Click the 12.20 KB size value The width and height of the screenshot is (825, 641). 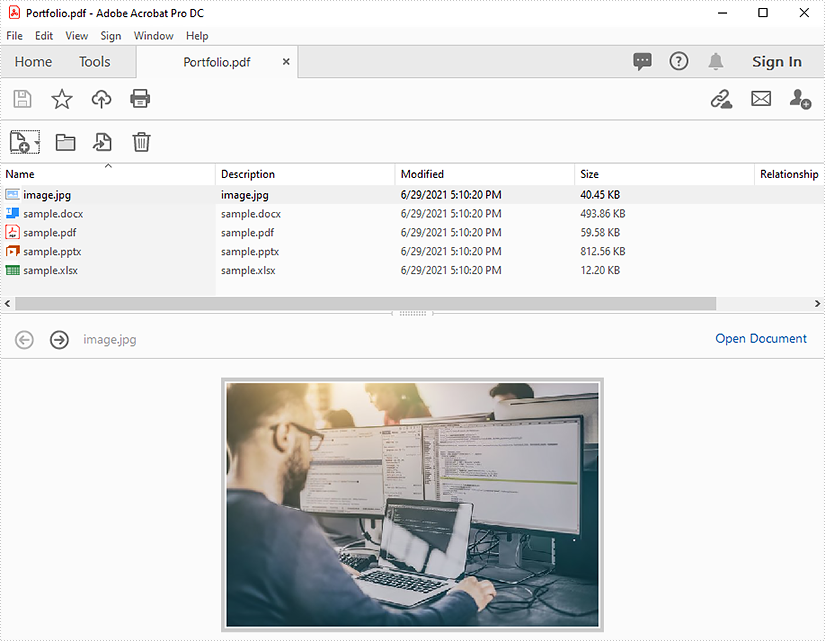(600, 271)
